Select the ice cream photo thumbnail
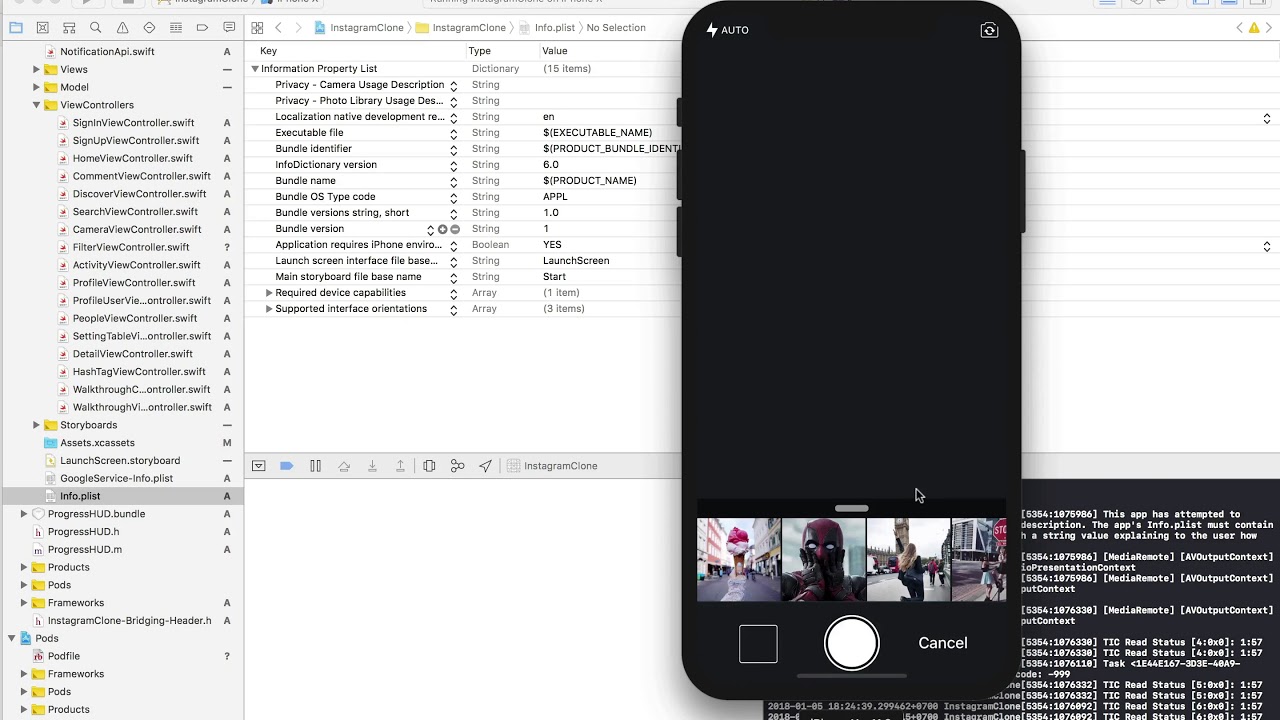 click(x=739, y=560)
